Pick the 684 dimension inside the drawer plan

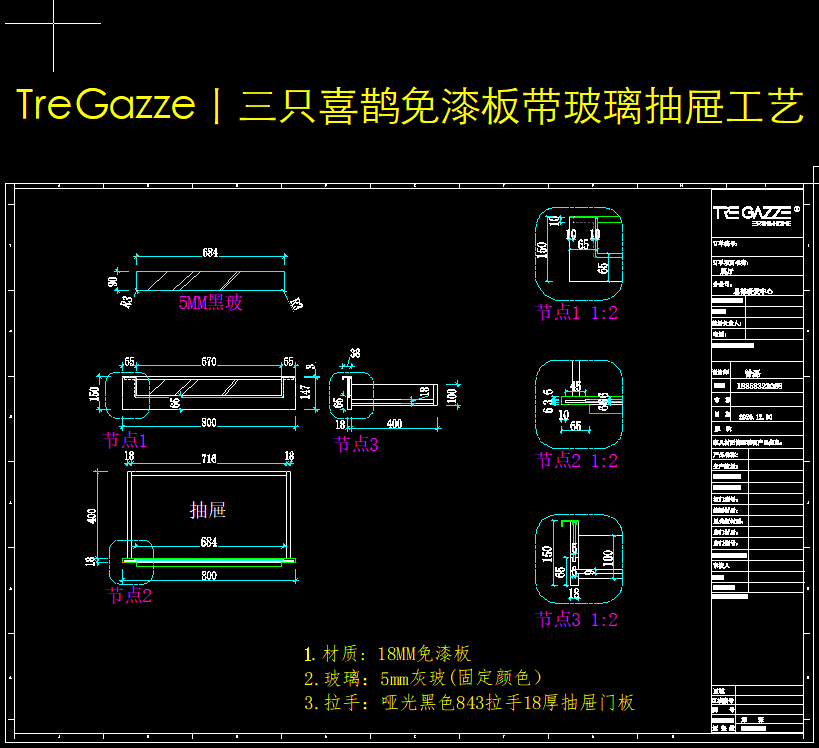click(209, 542)
